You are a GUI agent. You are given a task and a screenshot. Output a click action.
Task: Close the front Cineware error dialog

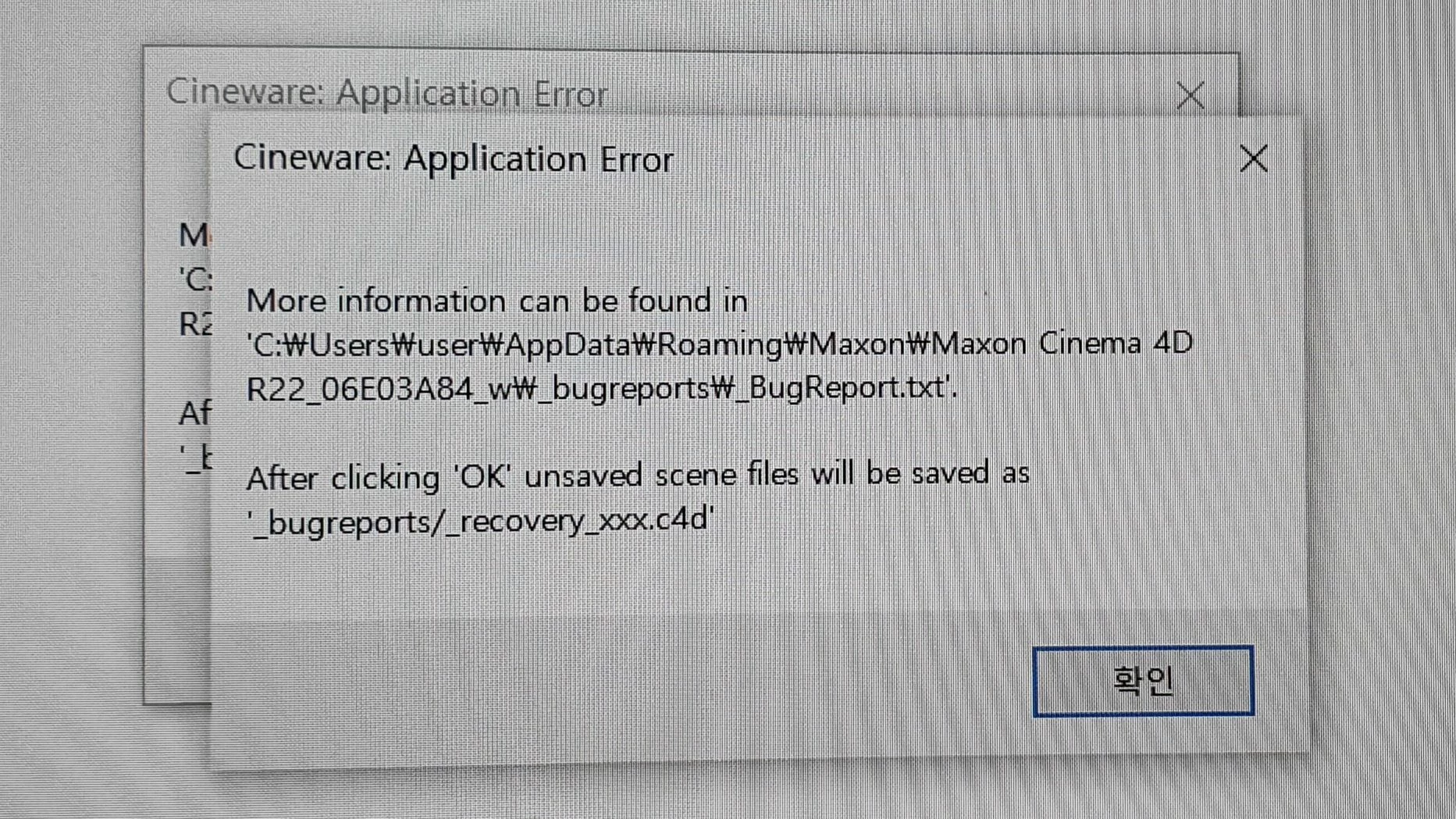1254,158
